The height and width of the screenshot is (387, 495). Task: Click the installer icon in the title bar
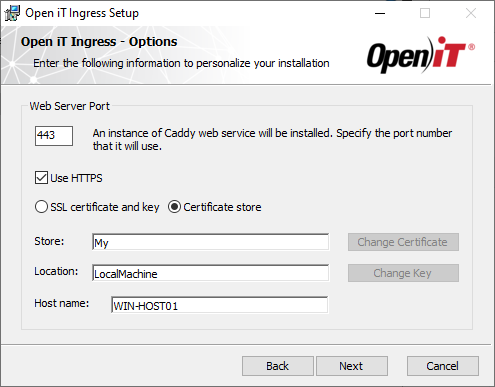tap(12, 13)
